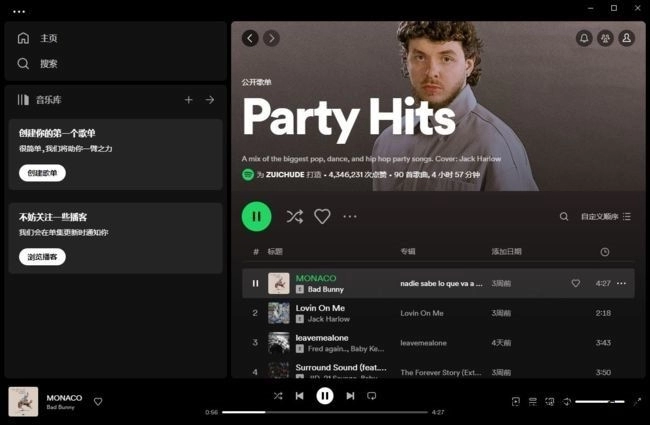Image resolution: width=650 pixels, height=425 pixels.
Task: Open artist Jack Harlow under Lovin On Me
Action: point(328,319)
